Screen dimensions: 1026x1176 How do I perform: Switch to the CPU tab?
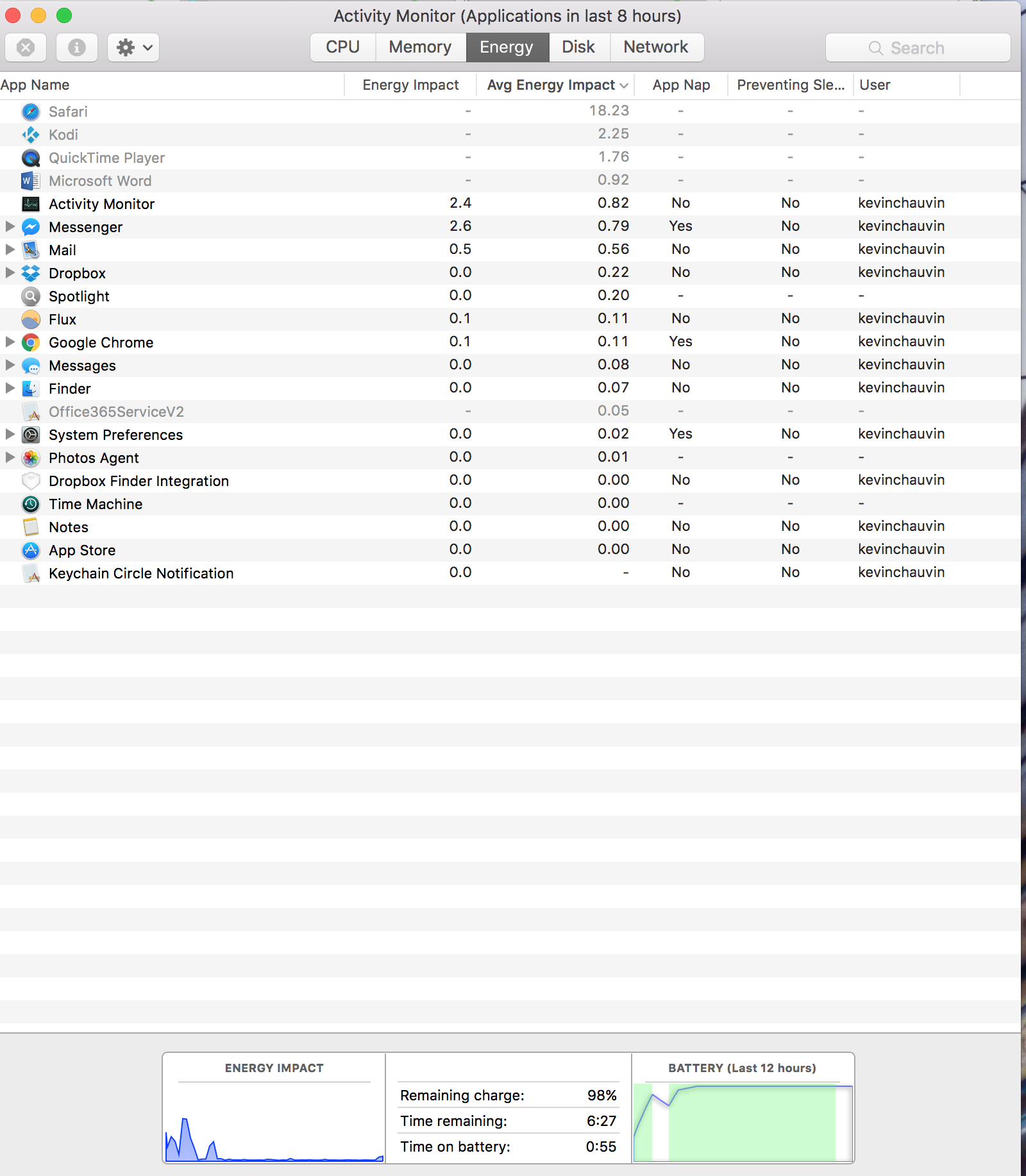click(342, 47)
